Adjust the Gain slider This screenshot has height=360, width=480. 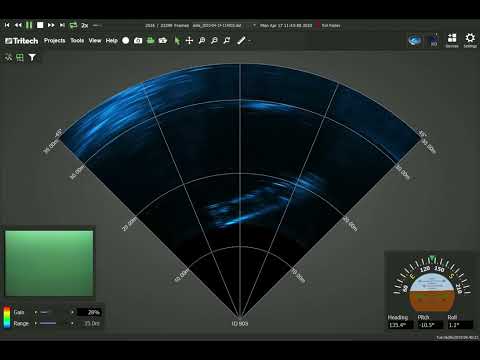pyautogui.click(x=53, y=312)
